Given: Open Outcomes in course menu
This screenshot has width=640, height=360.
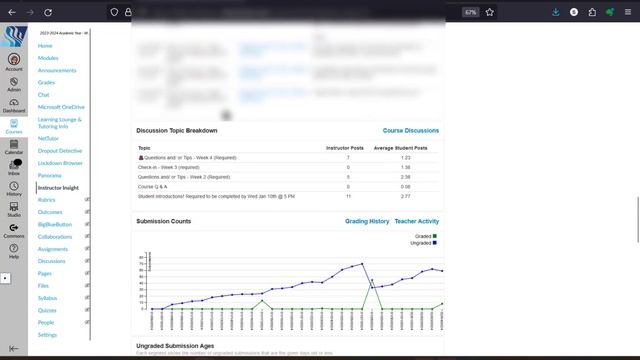Looking at the screenshot, I should (x=50, y=212).
